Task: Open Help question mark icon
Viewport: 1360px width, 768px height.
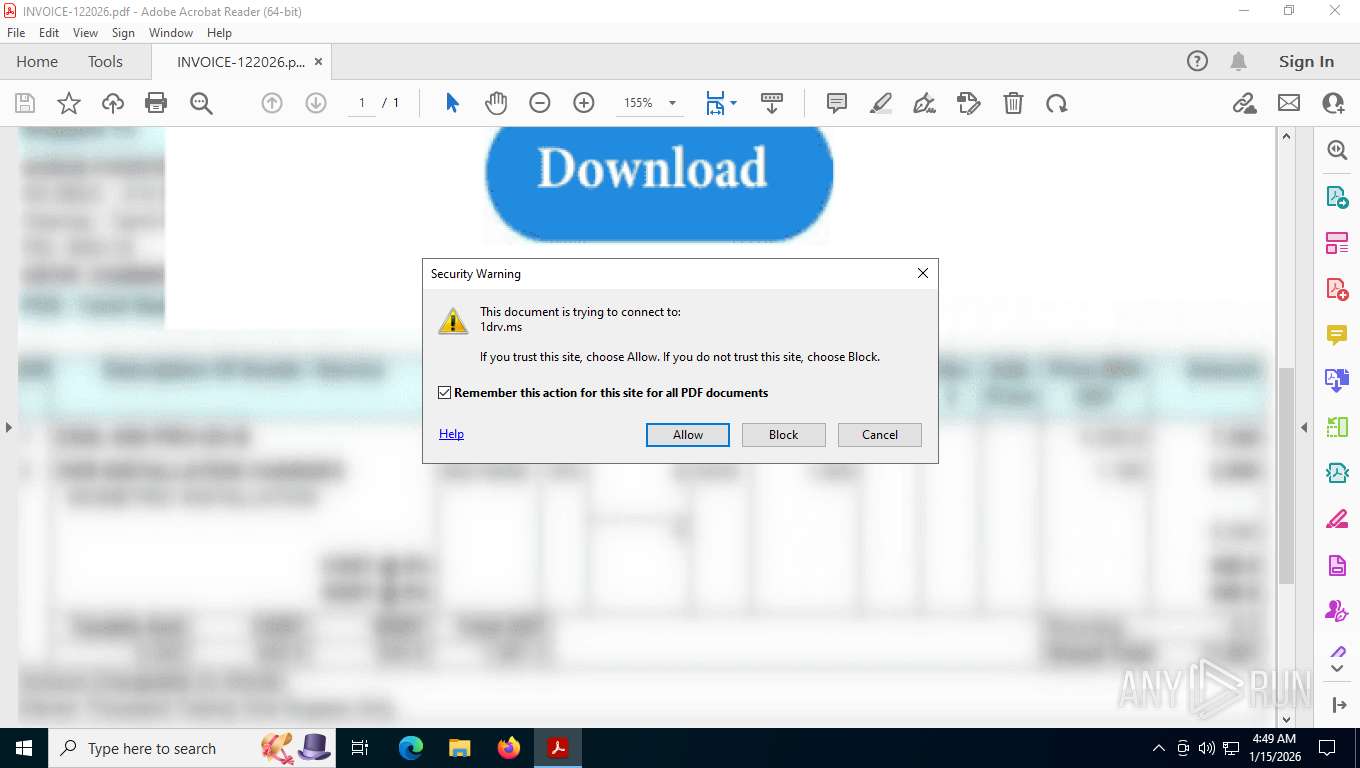Action: coord(1197,61)
